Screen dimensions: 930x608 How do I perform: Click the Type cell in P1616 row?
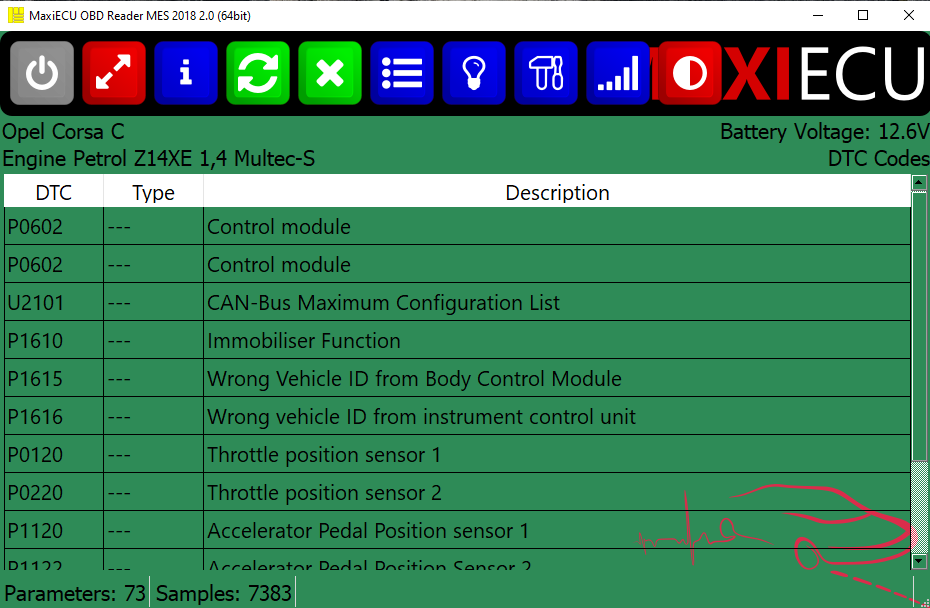click(x=153, y=416)
